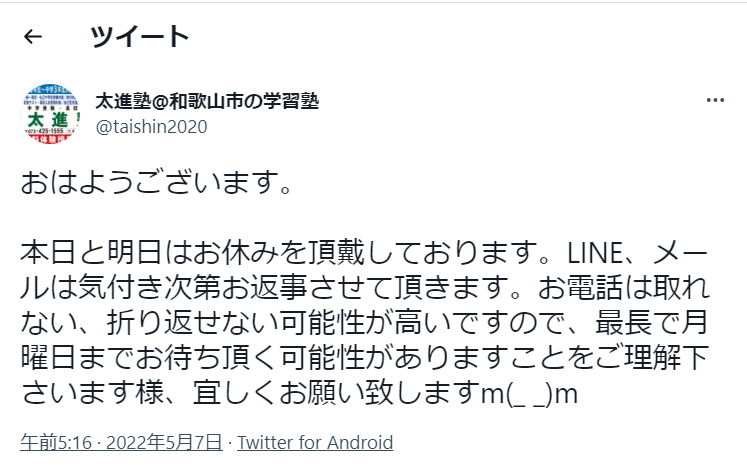The image size is (747, 471).
Task: Open the Twitter for Android source link
Action: (315, 442)
